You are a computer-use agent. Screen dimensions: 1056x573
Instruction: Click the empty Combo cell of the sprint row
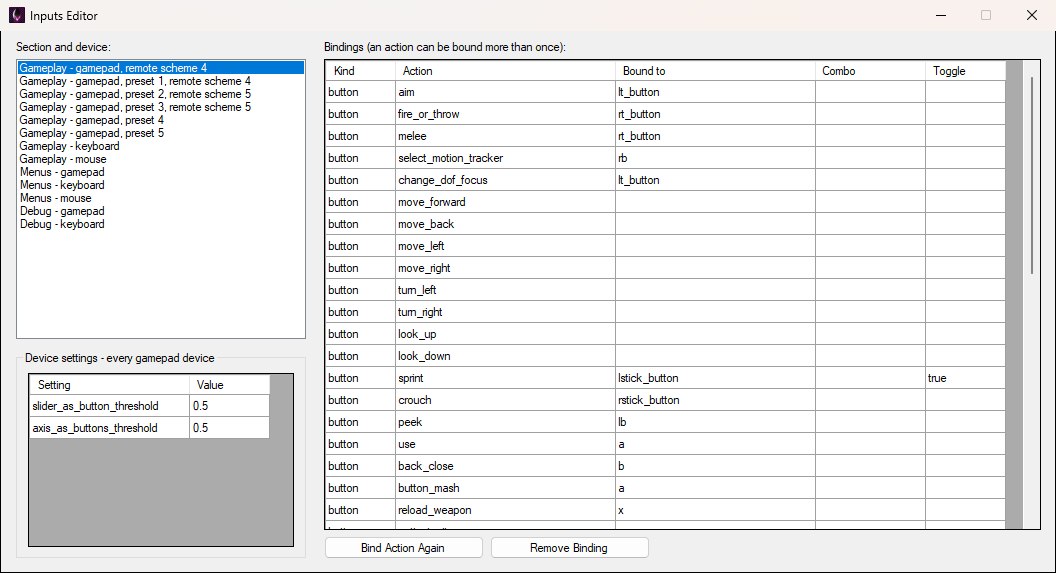(870, 378)
